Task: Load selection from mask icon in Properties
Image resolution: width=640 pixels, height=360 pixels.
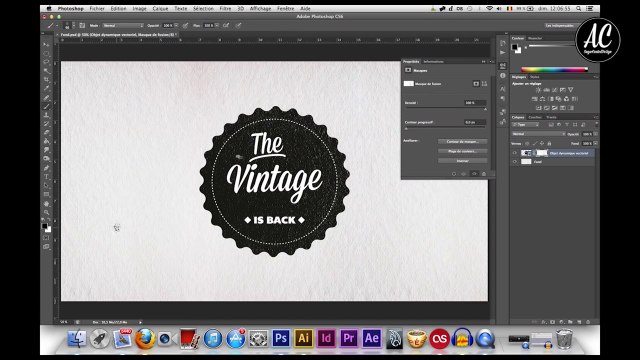Action: [454, 174]
